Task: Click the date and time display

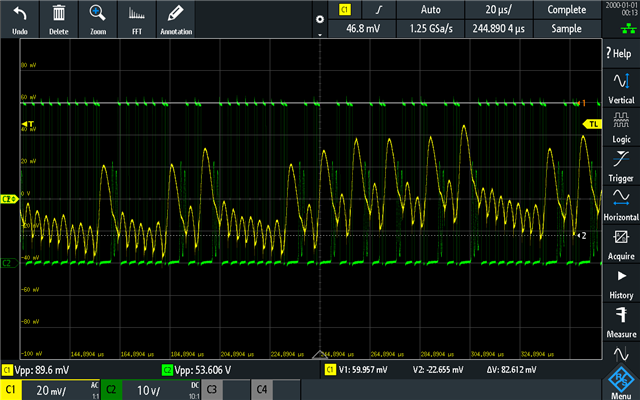Action: click(621, 9)
